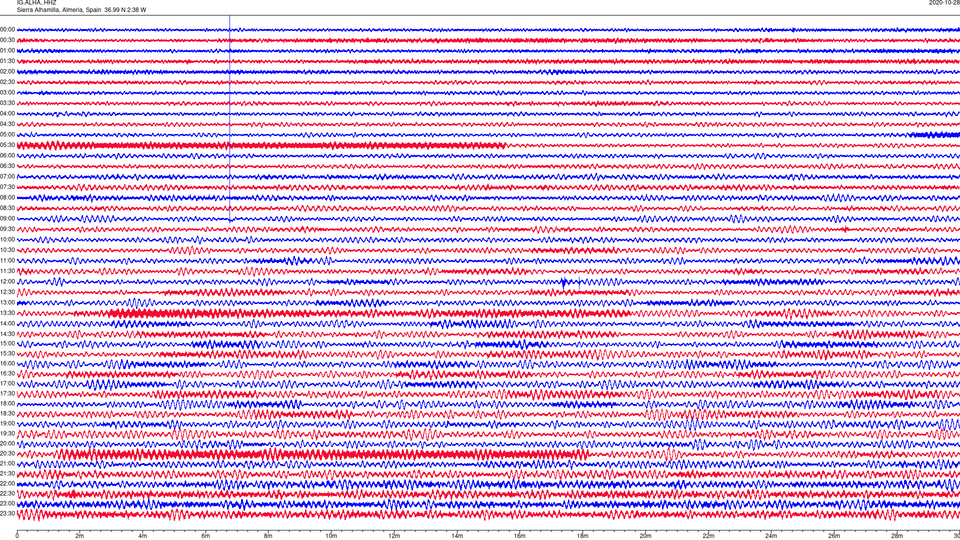The width and height of the screenshot is (960, 540).
Task: Select the 6m axis tick label
Action: [206, 536]
